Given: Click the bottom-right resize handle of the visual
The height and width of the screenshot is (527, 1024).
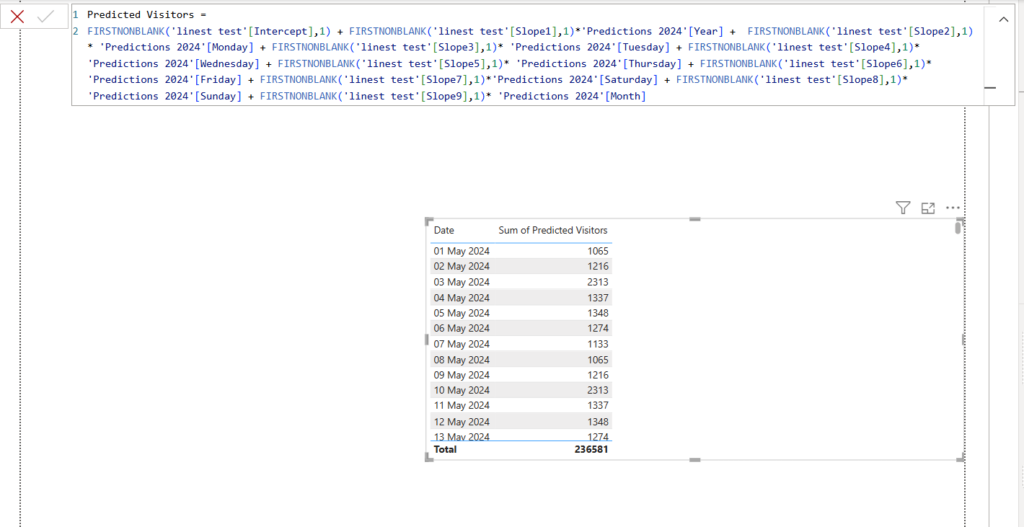Looking at the screenshot, I should pos(961,457).
